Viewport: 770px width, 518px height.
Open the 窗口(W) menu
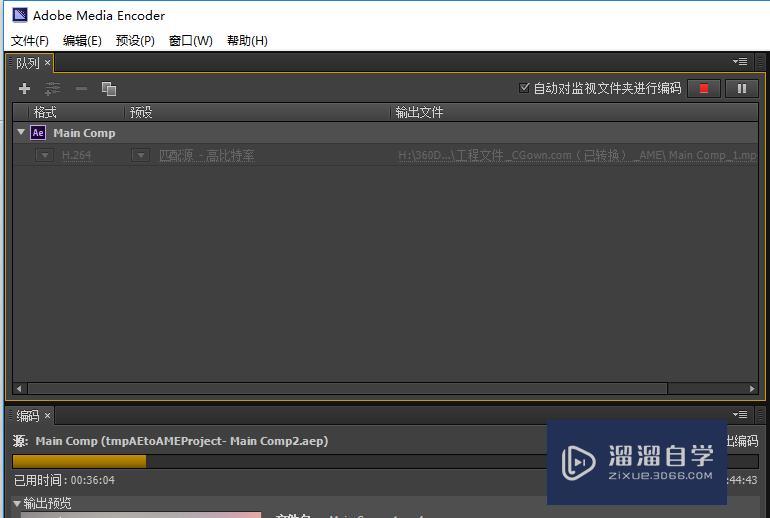coord(191,41)
